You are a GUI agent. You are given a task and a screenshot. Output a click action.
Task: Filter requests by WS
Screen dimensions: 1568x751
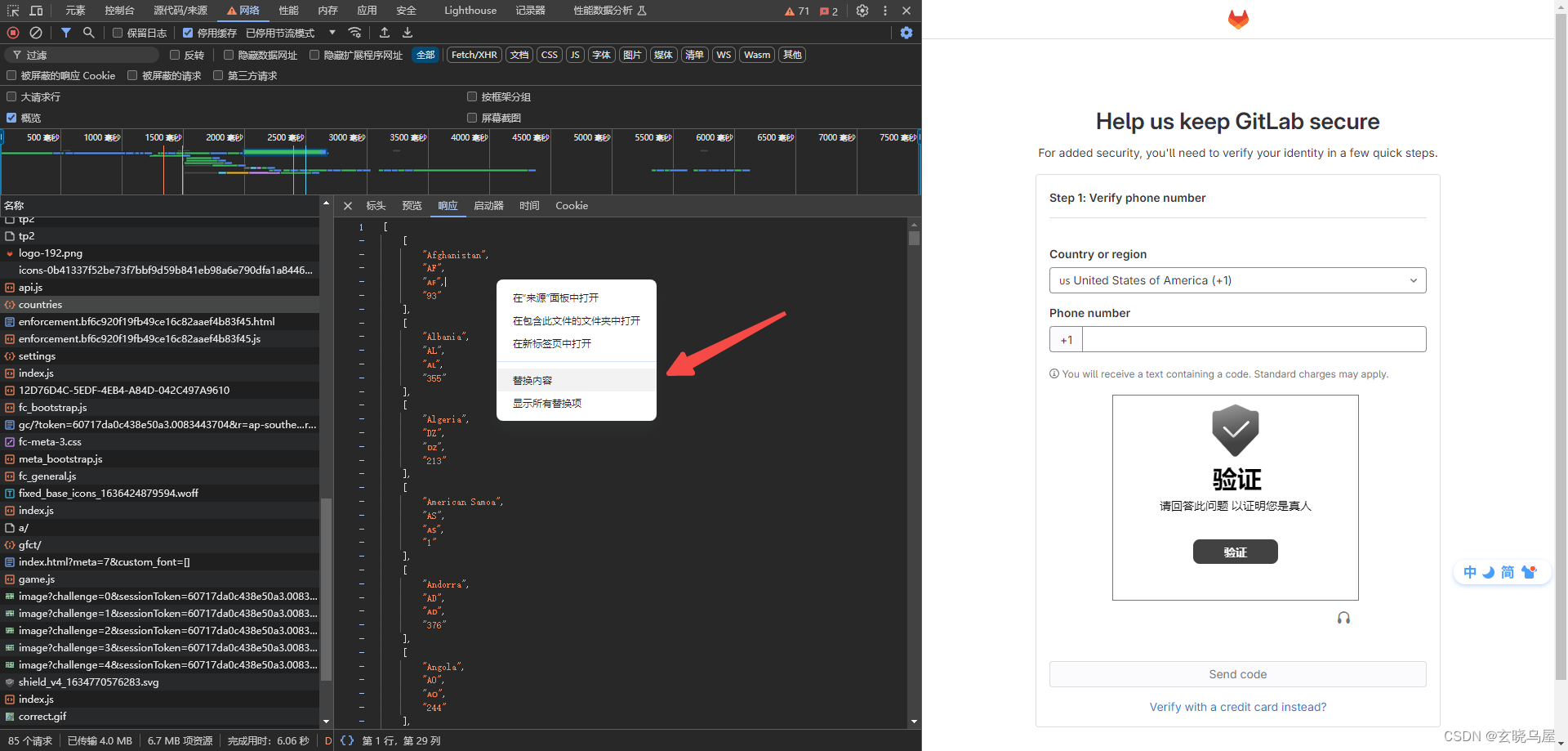click(724, 55)
